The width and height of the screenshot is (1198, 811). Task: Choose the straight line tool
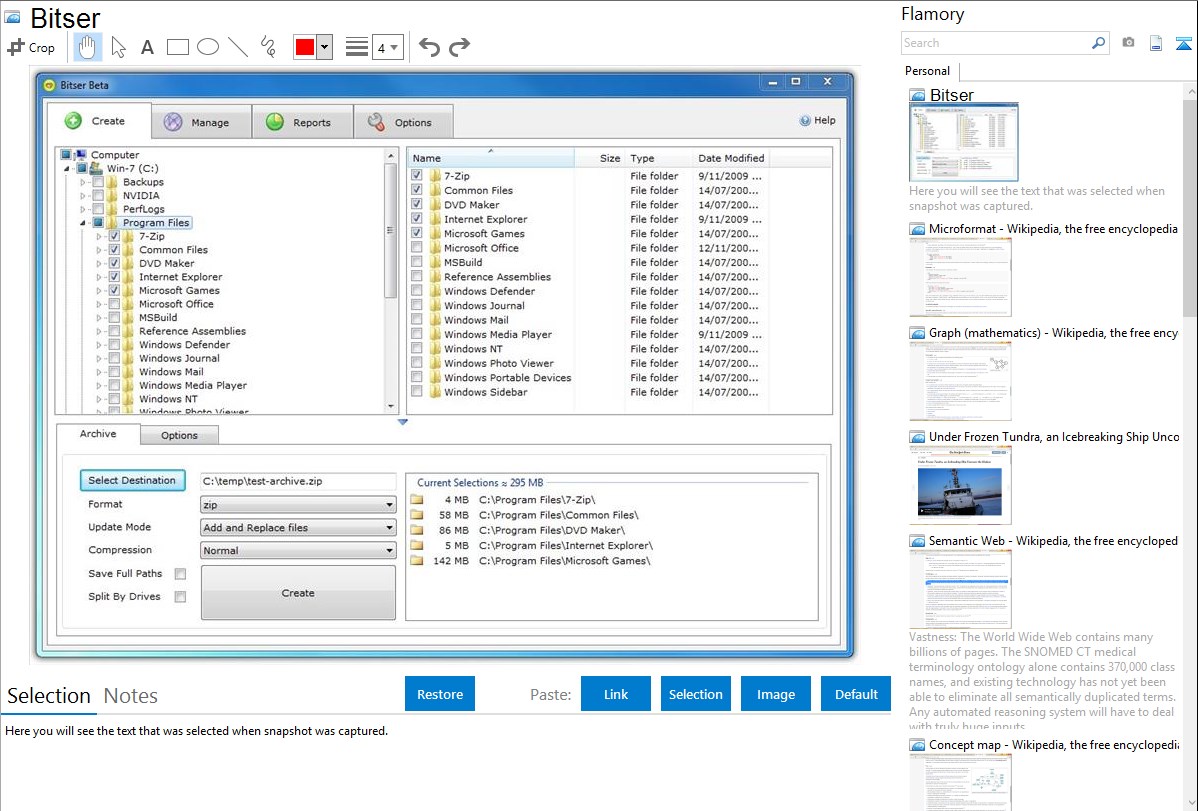[238, 47]
